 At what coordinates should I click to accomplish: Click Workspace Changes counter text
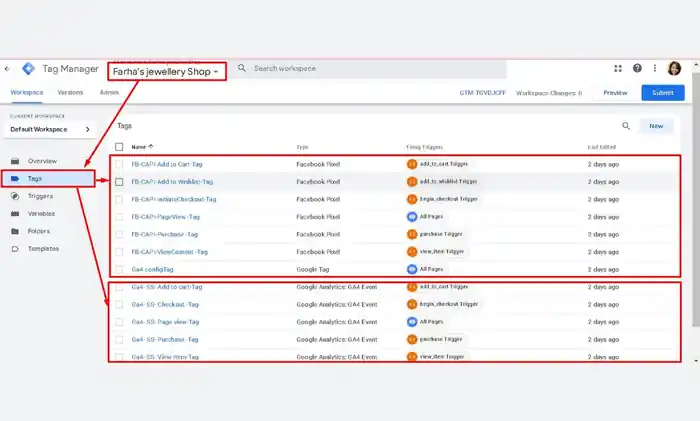point(549,93)
